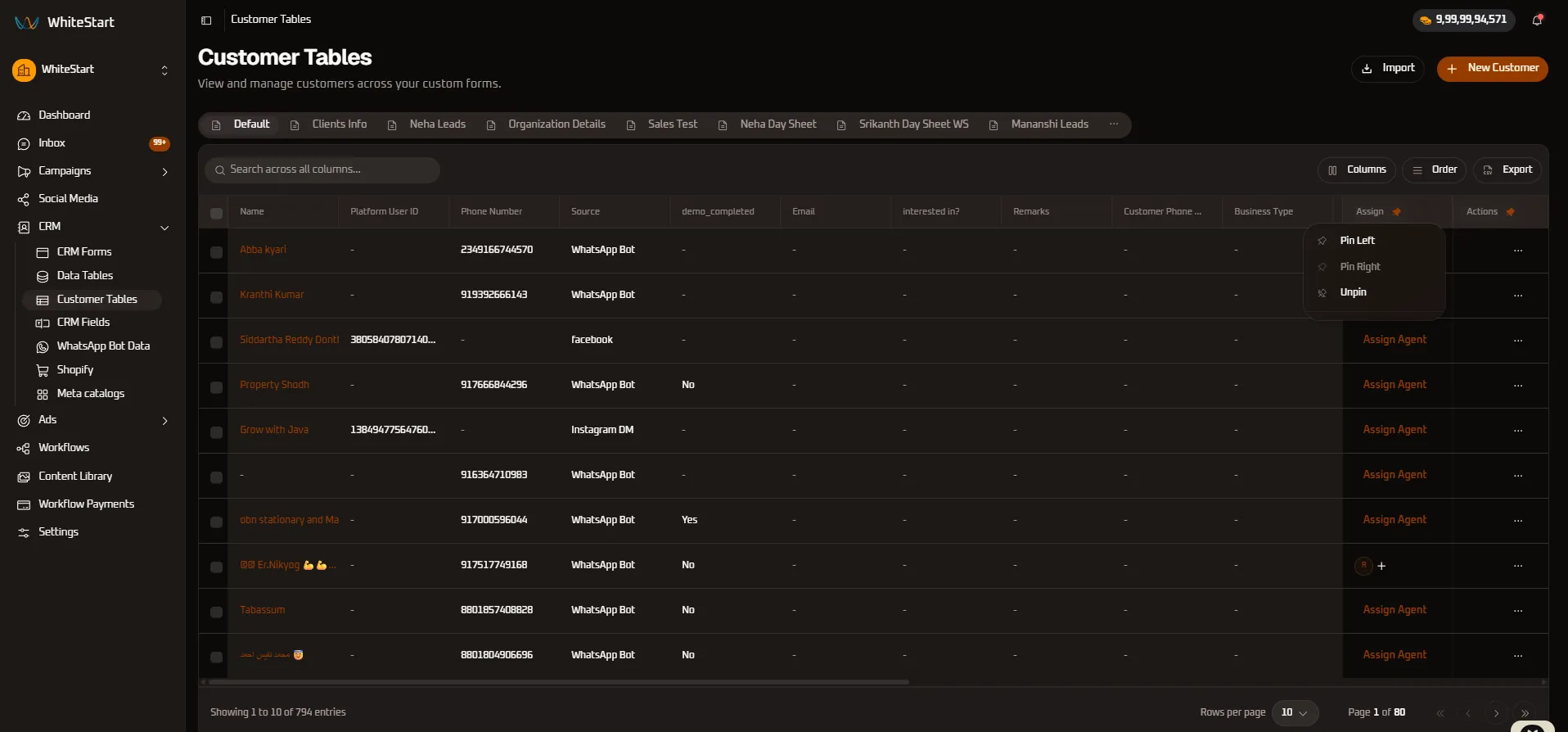Click the coin credits balance 9,99,99,94,571
Screen dimensions: 1568x732
point(1463,20)
